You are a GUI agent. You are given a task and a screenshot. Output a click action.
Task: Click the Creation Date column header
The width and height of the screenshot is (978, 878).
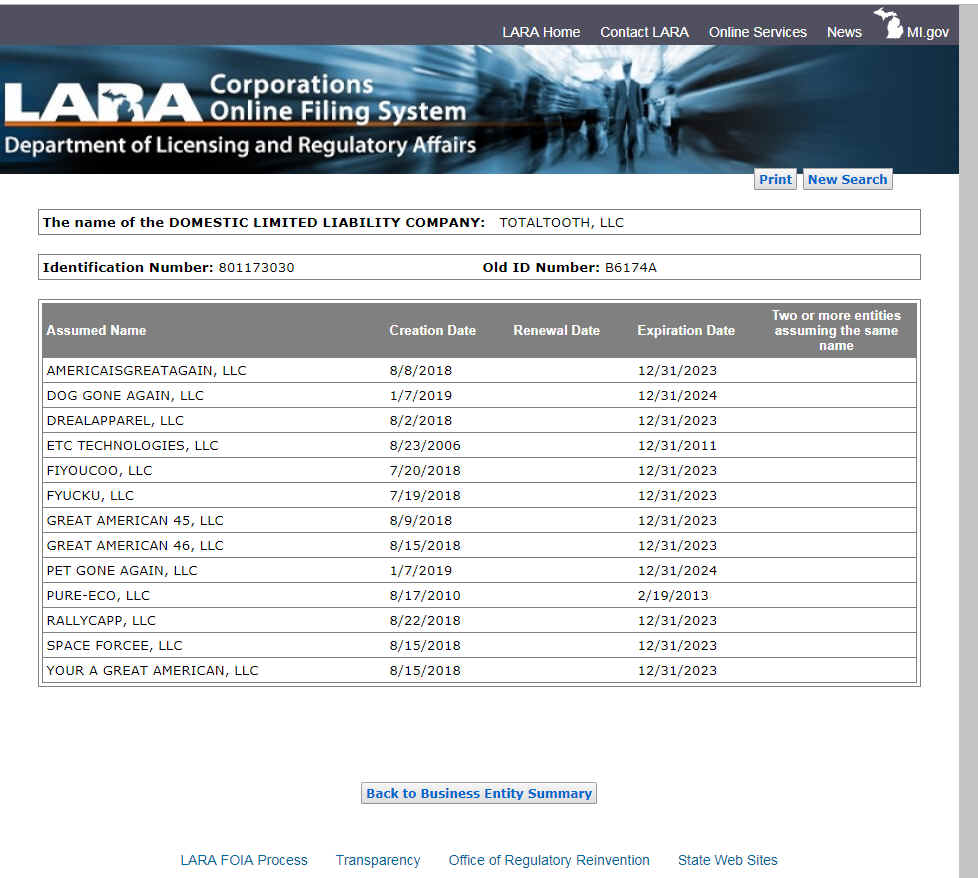click(x=432, y=330)
